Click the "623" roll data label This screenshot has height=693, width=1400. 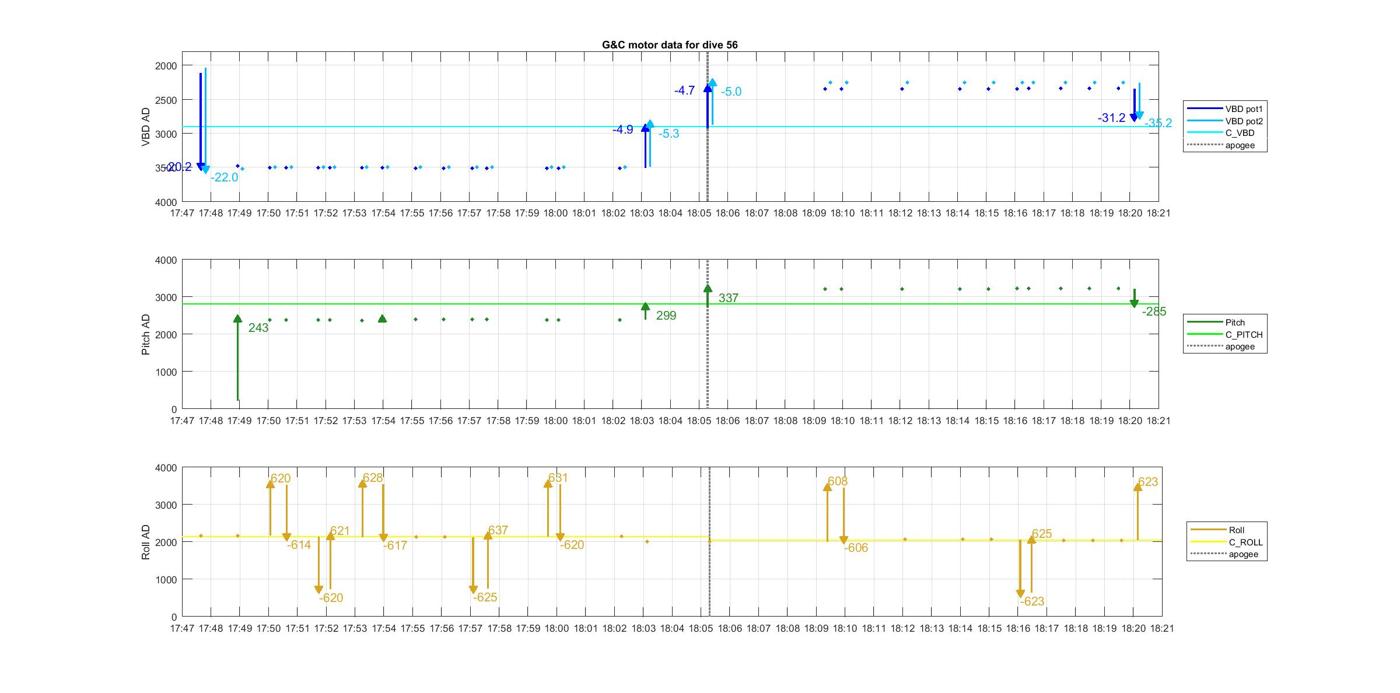click(1148, 482)
